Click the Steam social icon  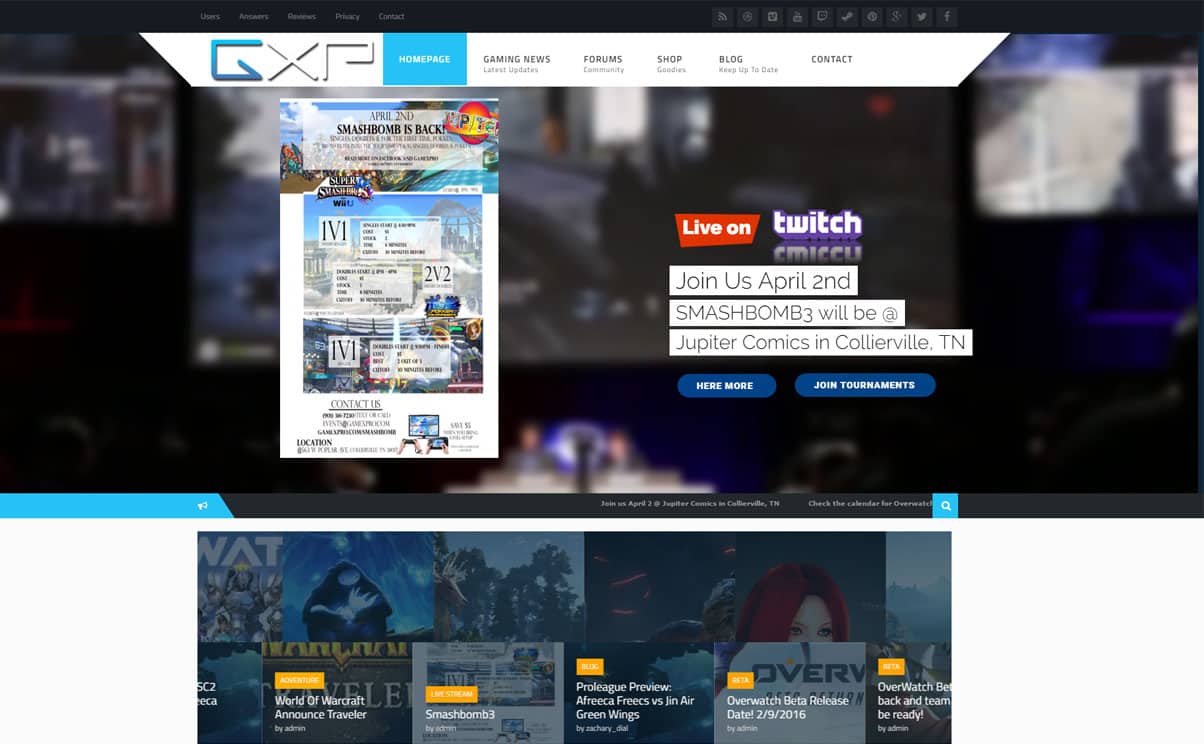tap(847, 16)
